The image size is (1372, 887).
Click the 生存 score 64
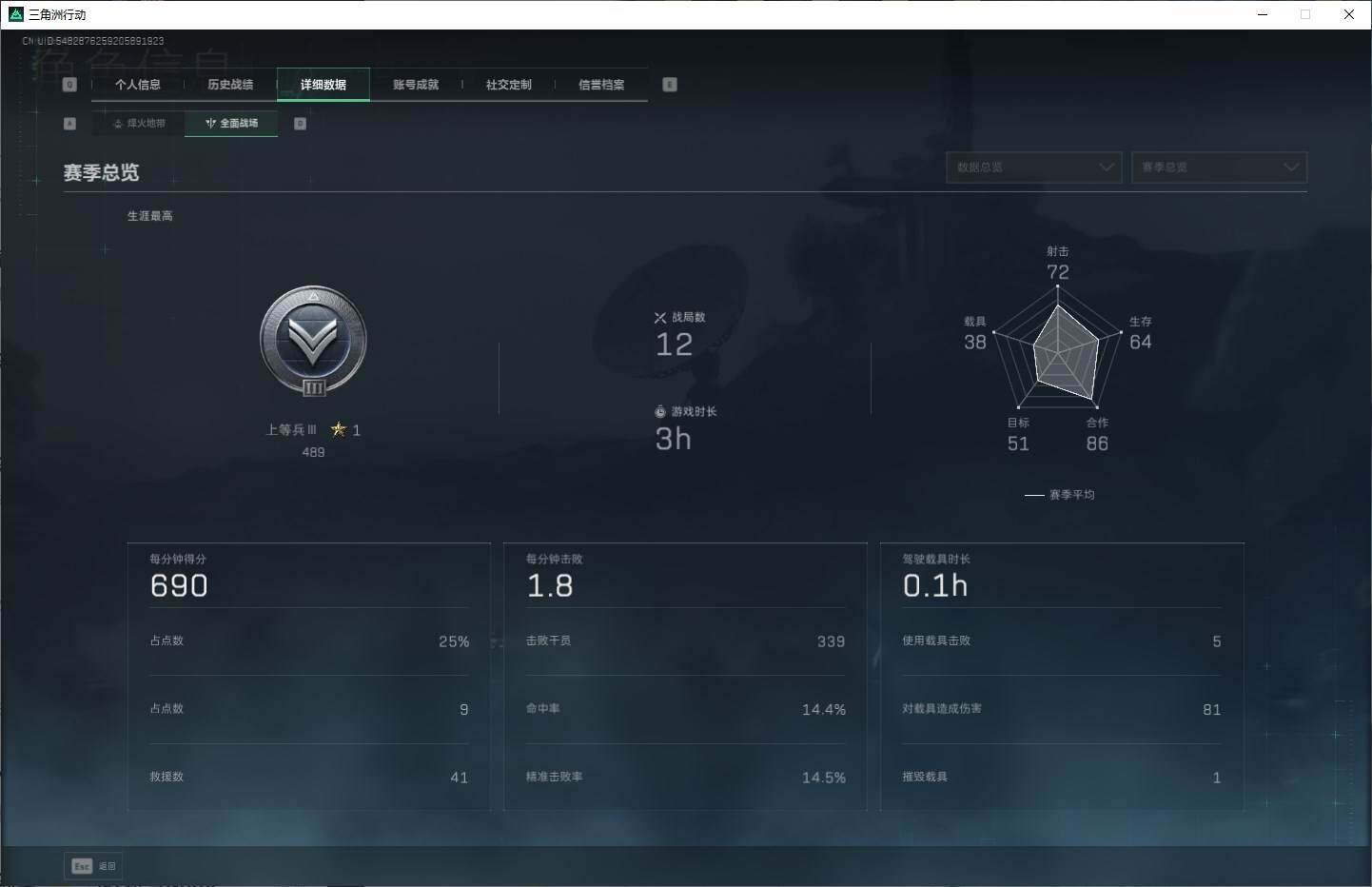tap(1140, 342)
